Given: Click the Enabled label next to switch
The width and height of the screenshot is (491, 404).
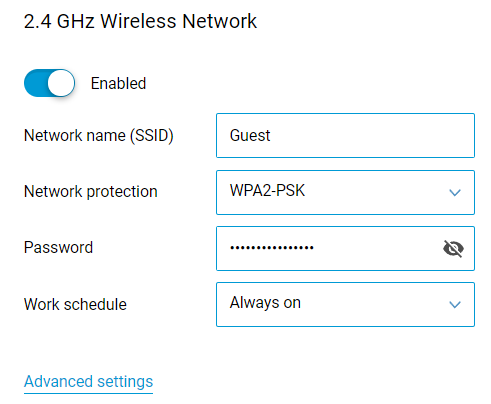Looking at the screenshot, I should click(118, 83).
